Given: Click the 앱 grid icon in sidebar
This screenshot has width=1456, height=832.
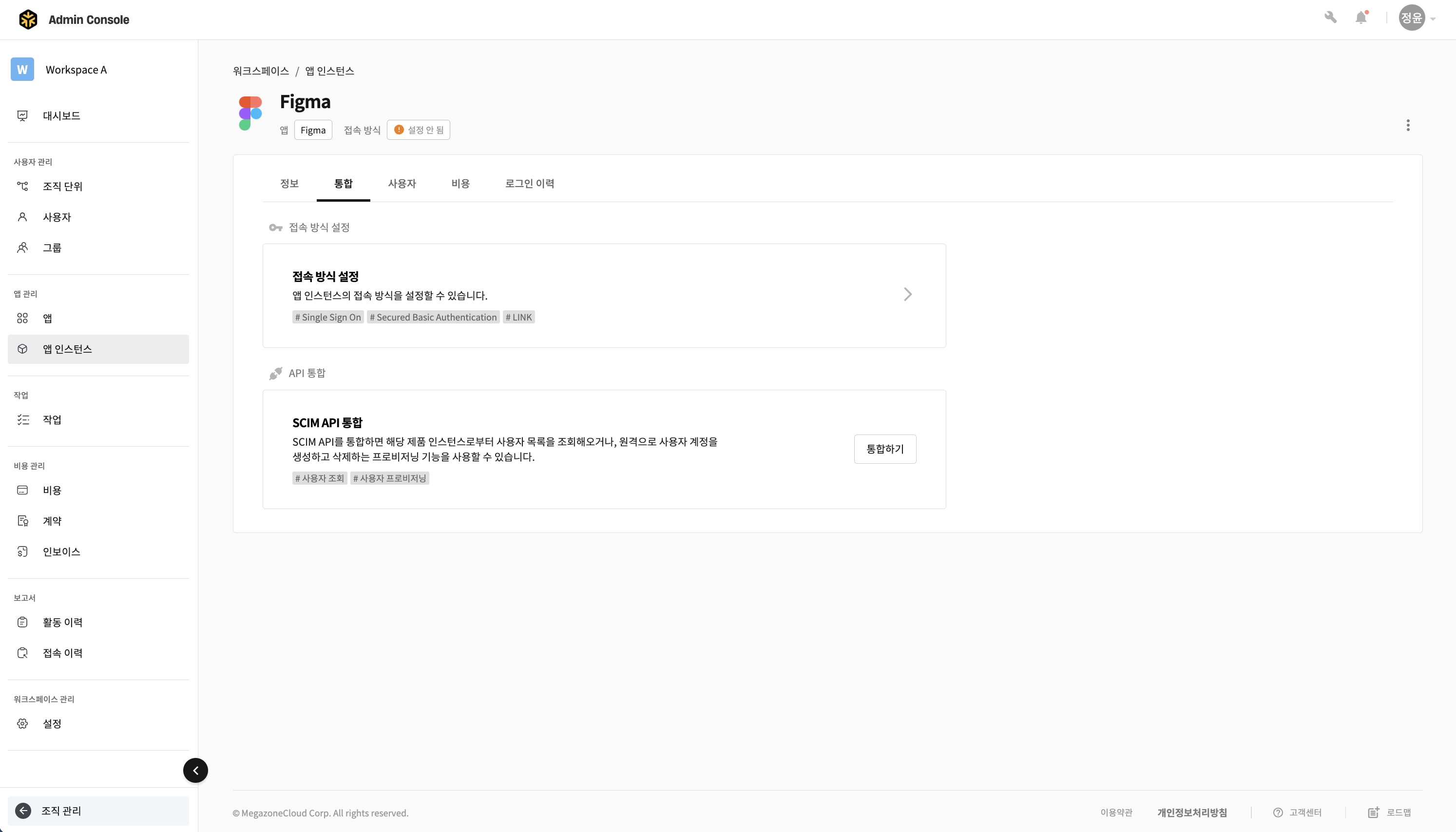Looking at the screenshot, I should (22, 318).
